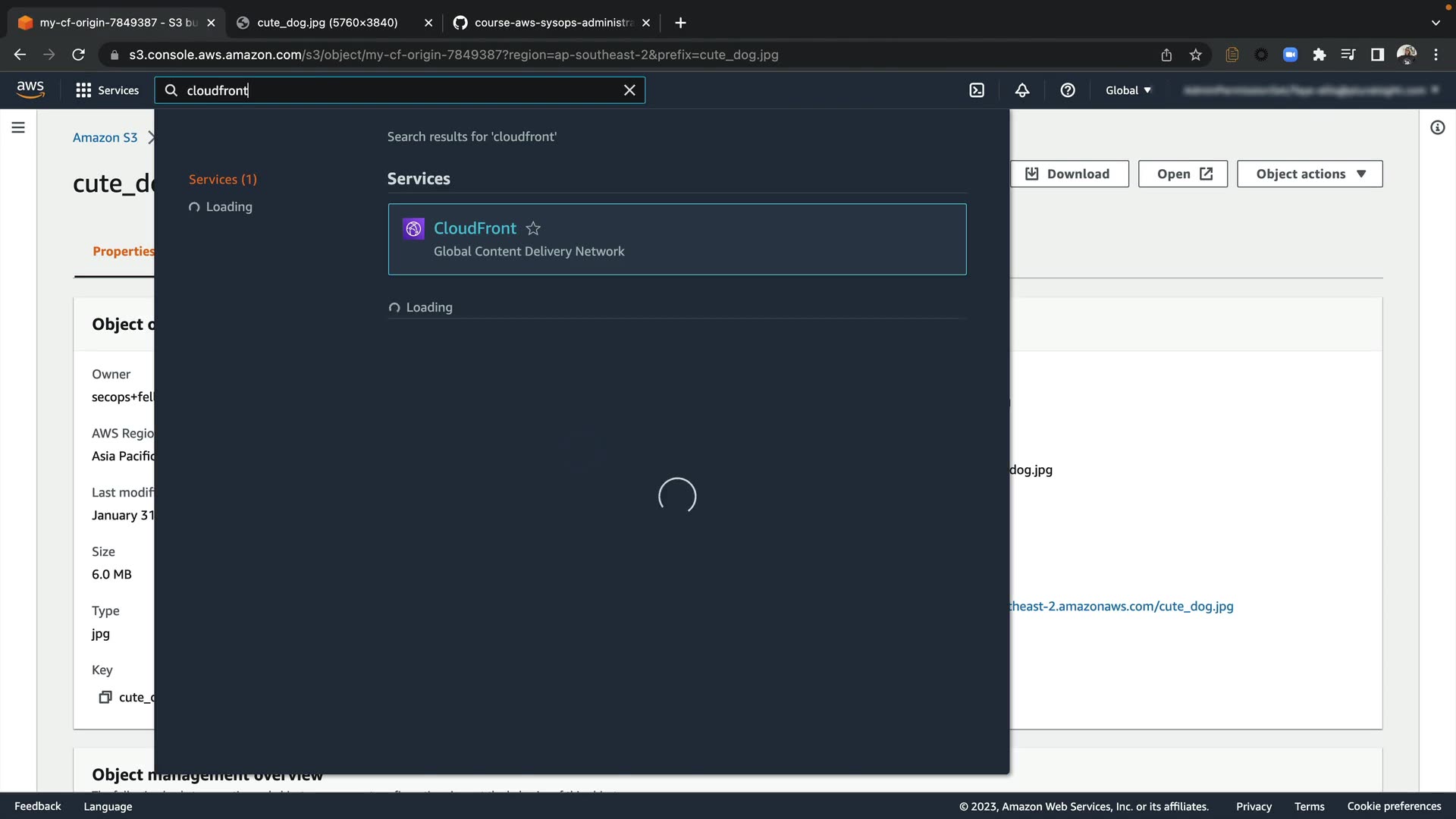Switch to the course-aws-sysops GitHub tab
The height and width of the screenshot is (819, 1456).
pos(553,23)
